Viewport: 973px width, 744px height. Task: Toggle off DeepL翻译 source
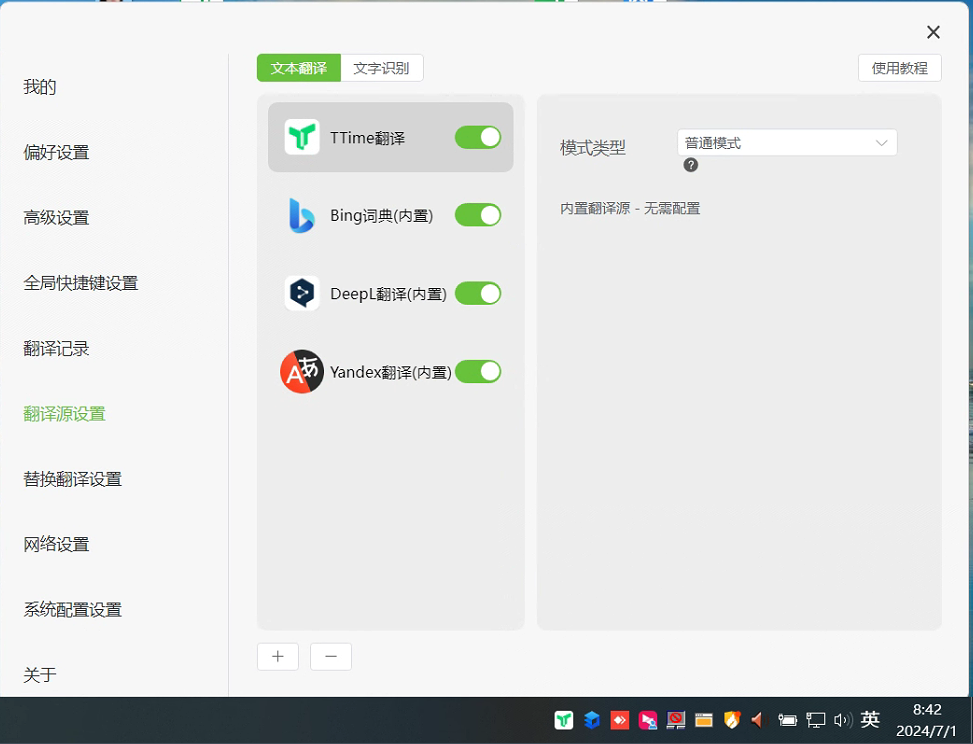coord(478,293)
